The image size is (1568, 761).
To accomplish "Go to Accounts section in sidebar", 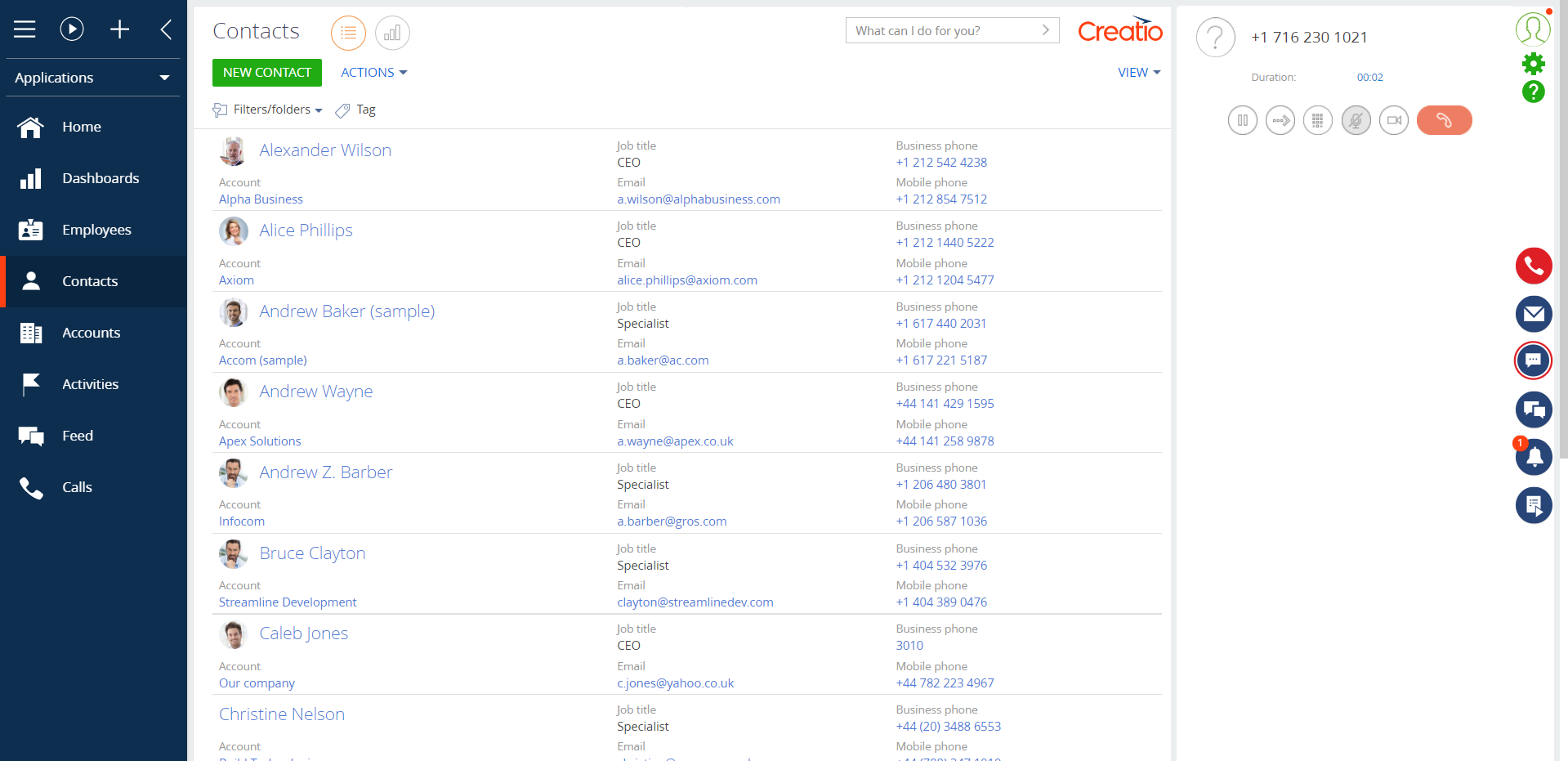I will click(91, 333).
